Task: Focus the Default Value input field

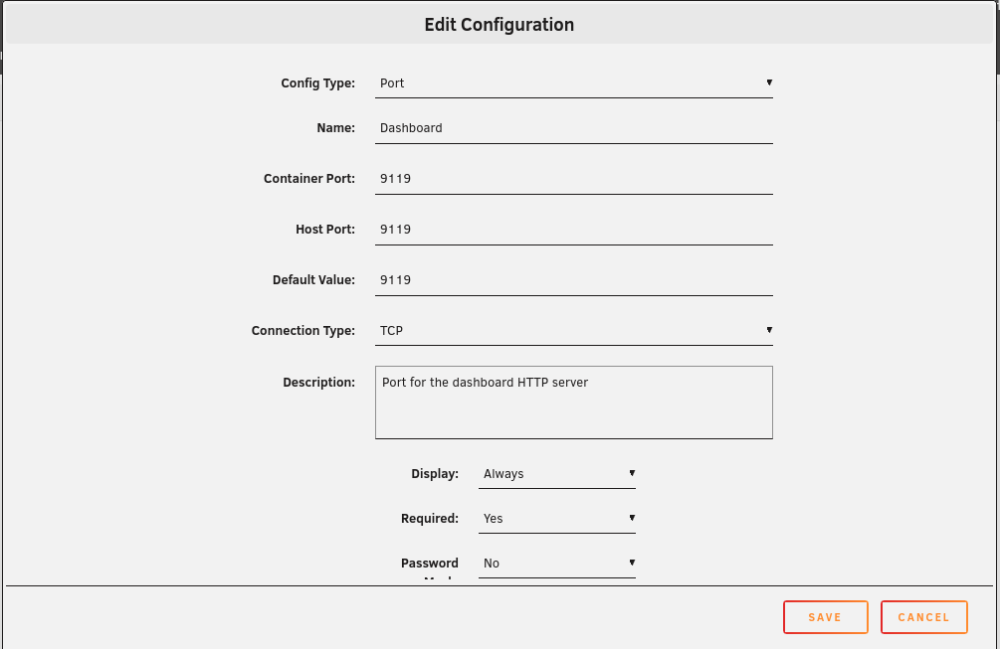Action: pos(573,281)
